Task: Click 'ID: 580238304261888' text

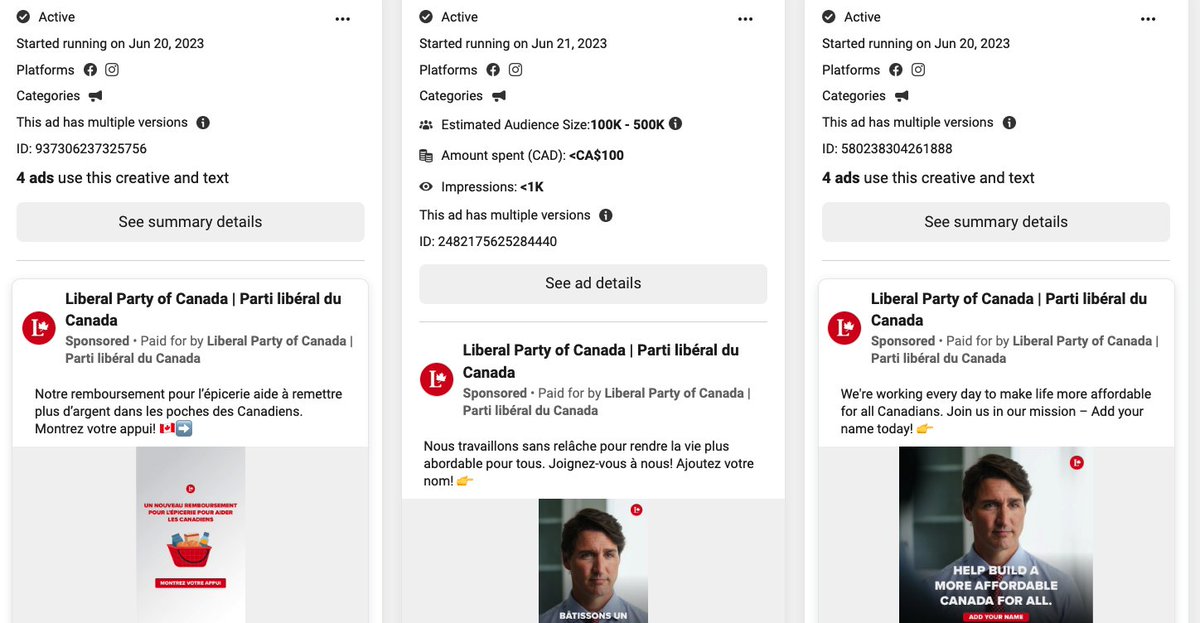Action: tap(887, 149)
